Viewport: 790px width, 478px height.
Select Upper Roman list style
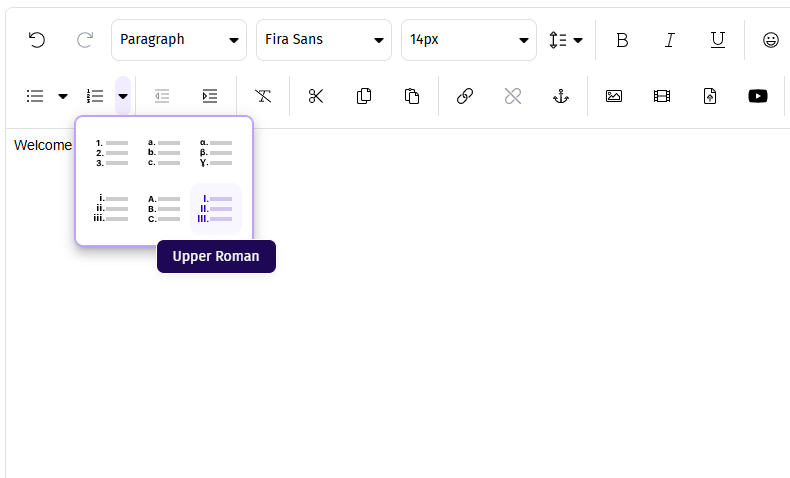click(216, 208)
